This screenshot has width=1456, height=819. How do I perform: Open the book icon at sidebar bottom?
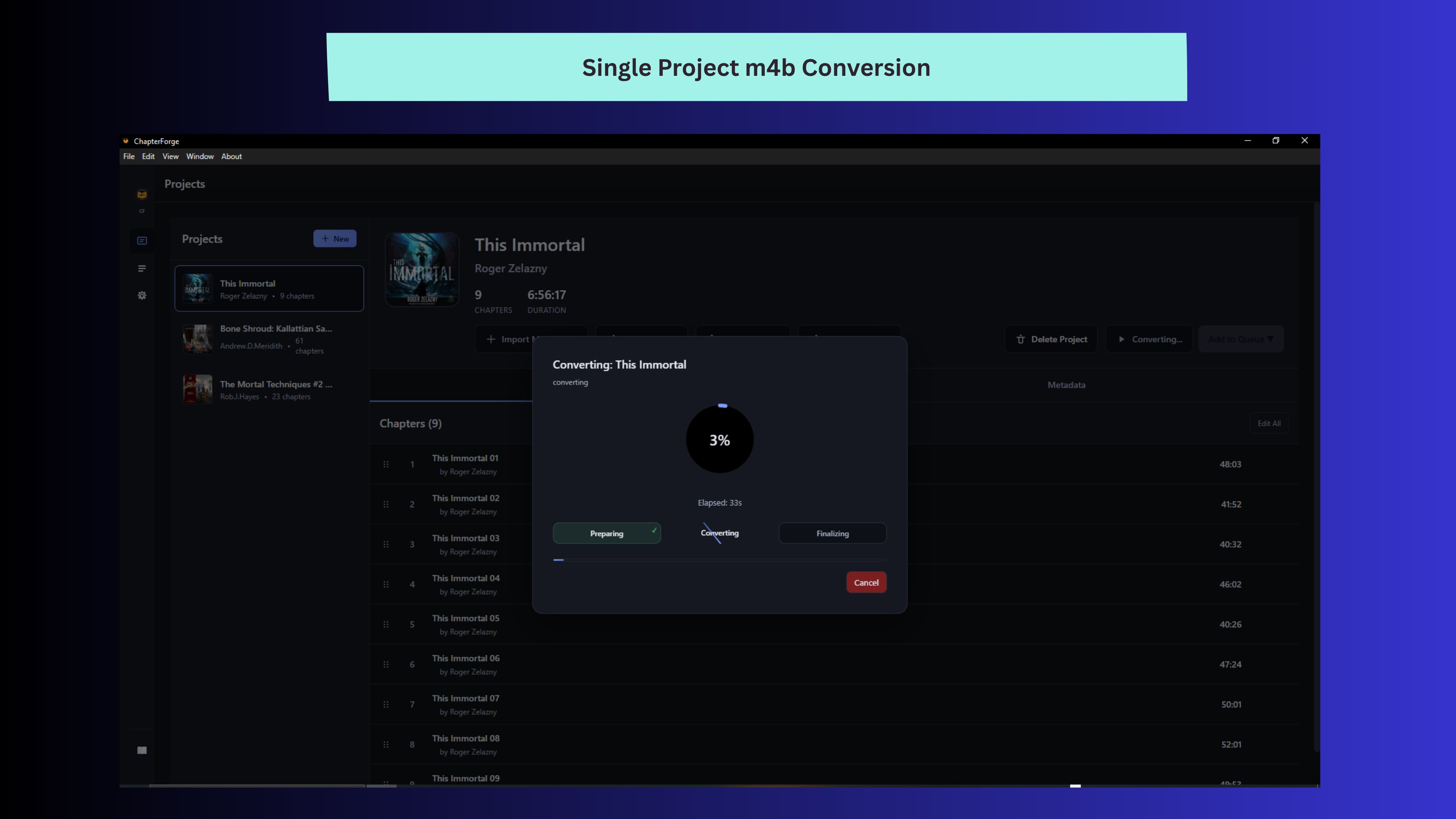pos(142,750)
